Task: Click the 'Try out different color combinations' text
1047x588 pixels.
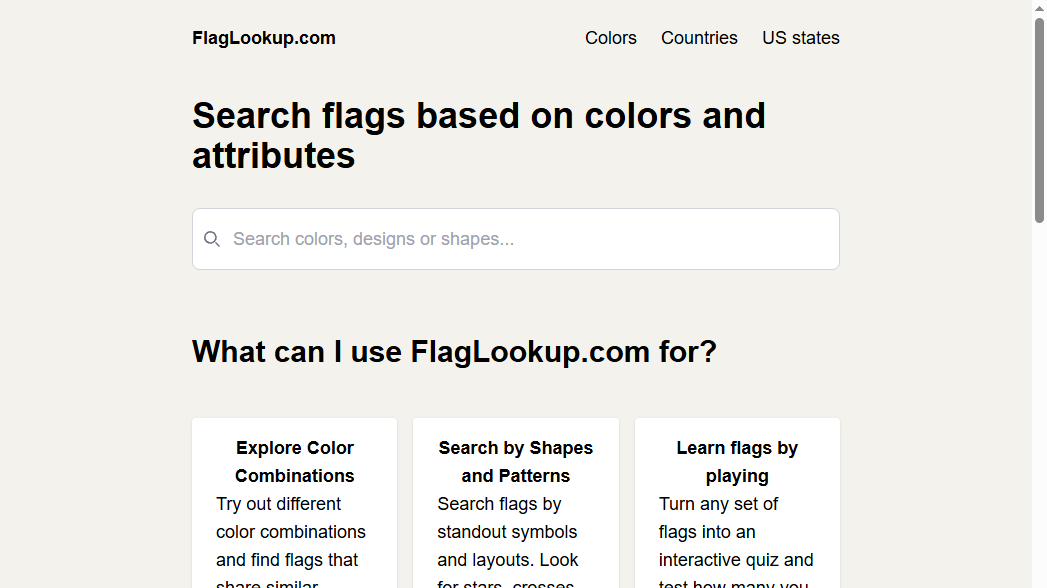Action: pos(291,545)
